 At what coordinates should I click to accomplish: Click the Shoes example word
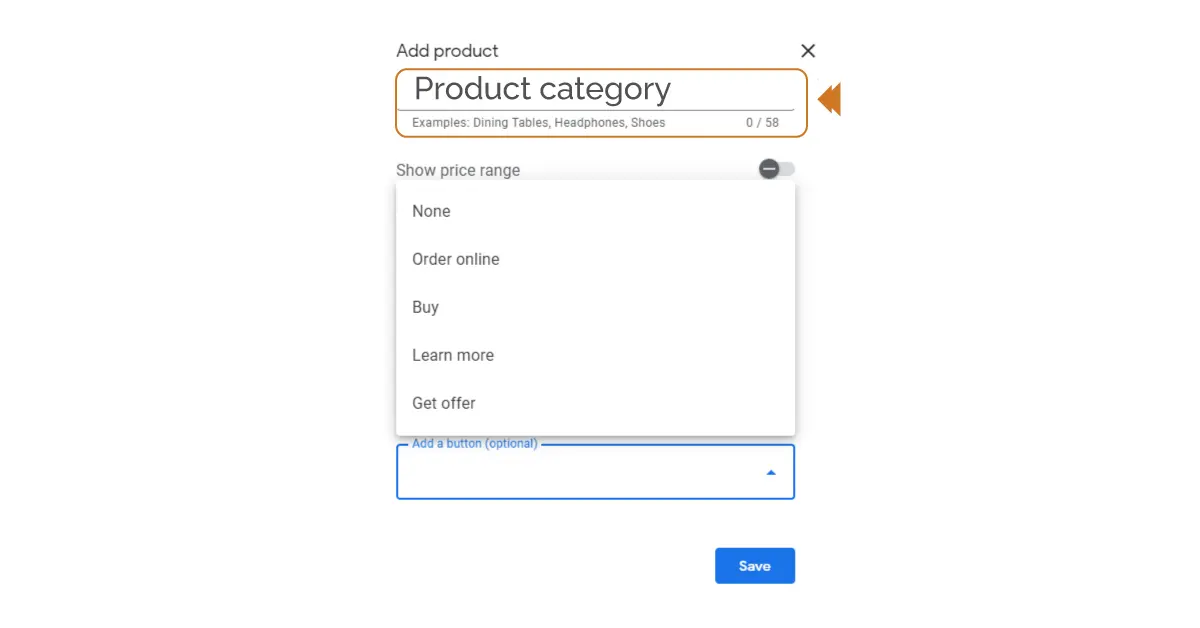(648, 123)
